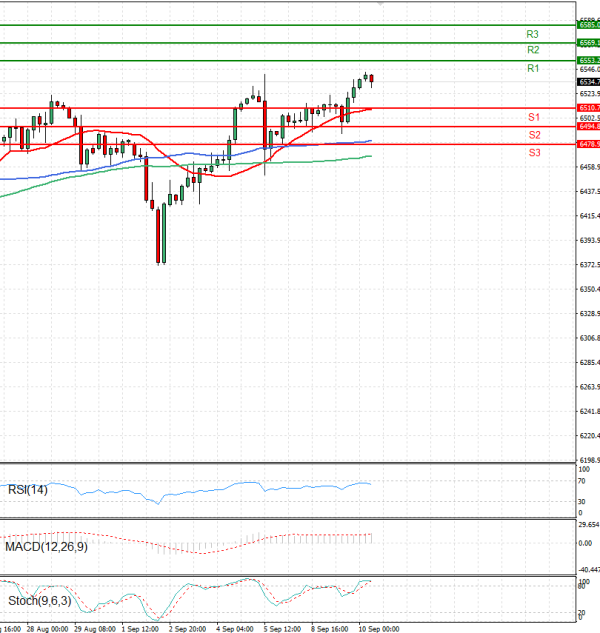Click the MACD scale value 0.00
Image resolution: width=600 pixels, height=633 pixels.
[x=585, y=543]
